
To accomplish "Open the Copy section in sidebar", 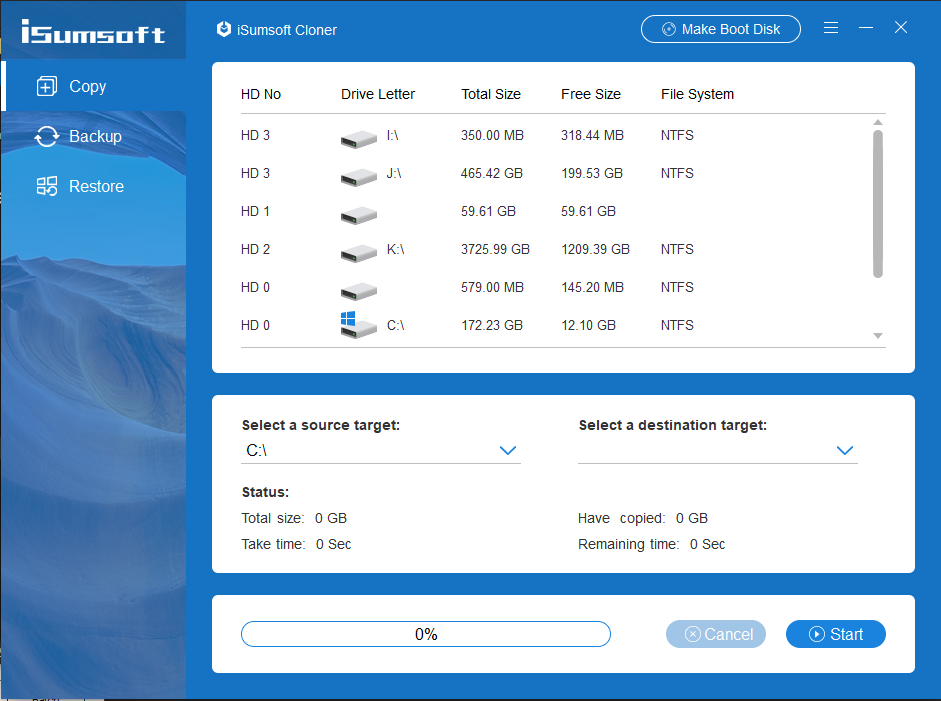I will coord(94,86).
